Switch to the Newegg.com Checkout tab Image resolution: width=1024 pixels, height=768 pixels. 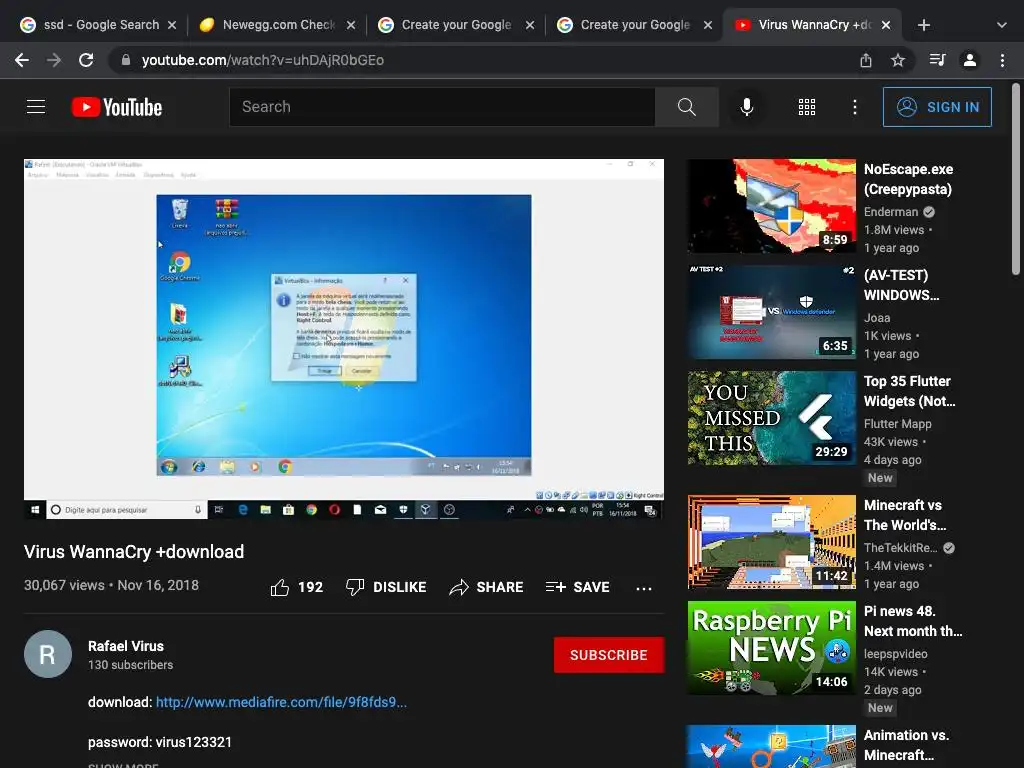[x=279, y=25]
